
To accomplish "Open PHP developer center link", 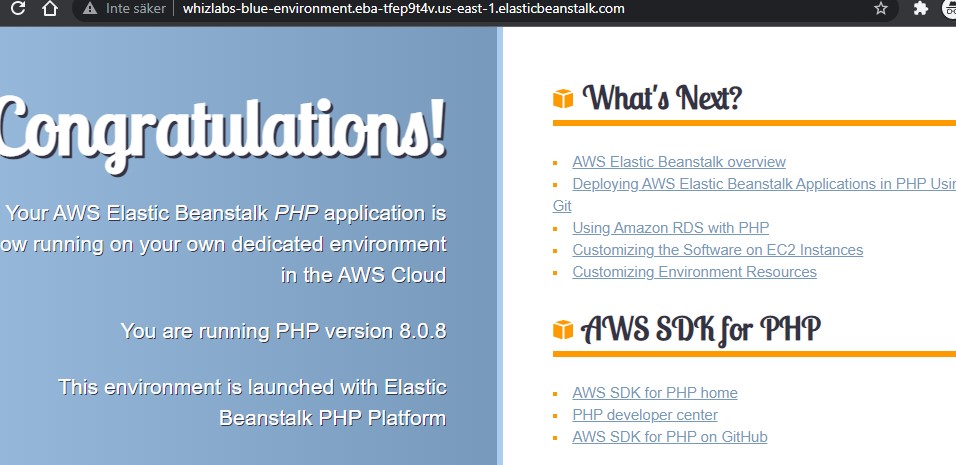I will click(644, 415).
